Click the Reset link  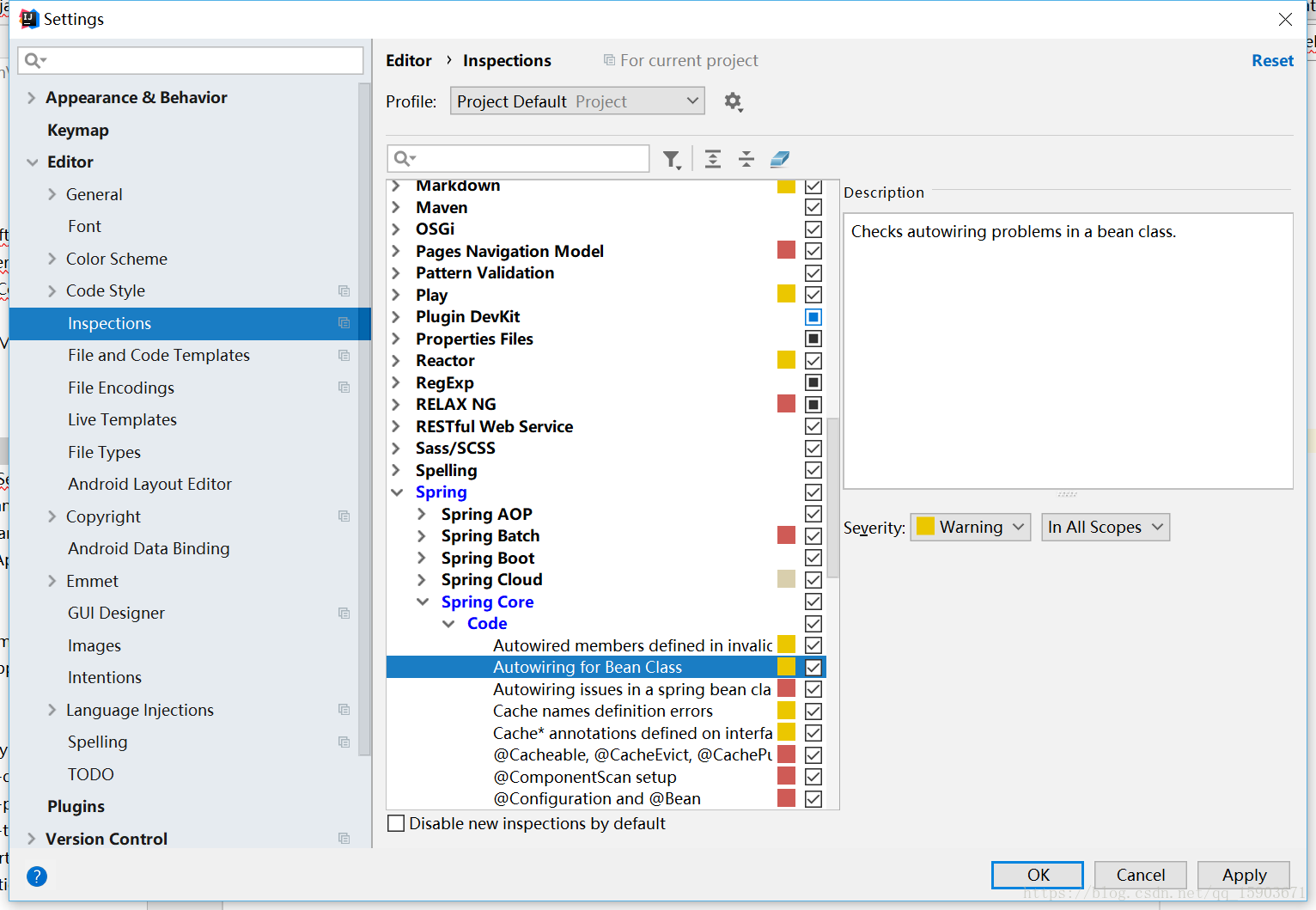(x=1272, y=61)
